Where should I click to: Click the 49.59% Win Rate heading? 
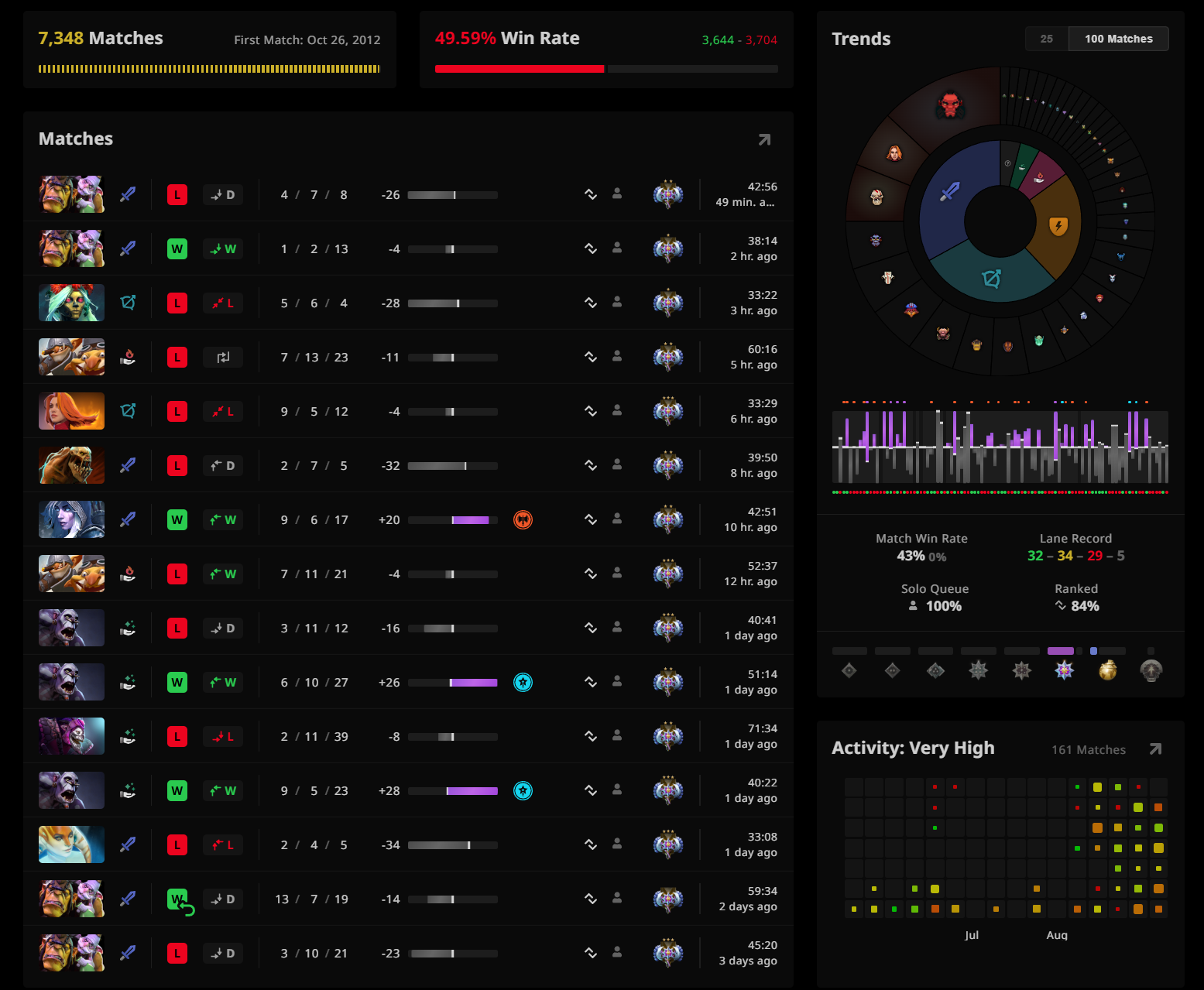[507, 38]
